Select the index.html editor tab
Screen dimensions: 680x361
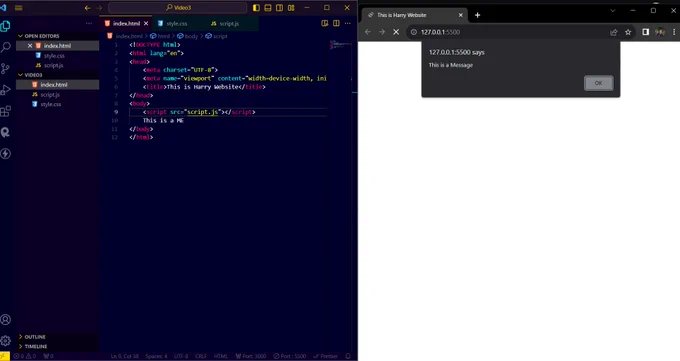point(126,23)
